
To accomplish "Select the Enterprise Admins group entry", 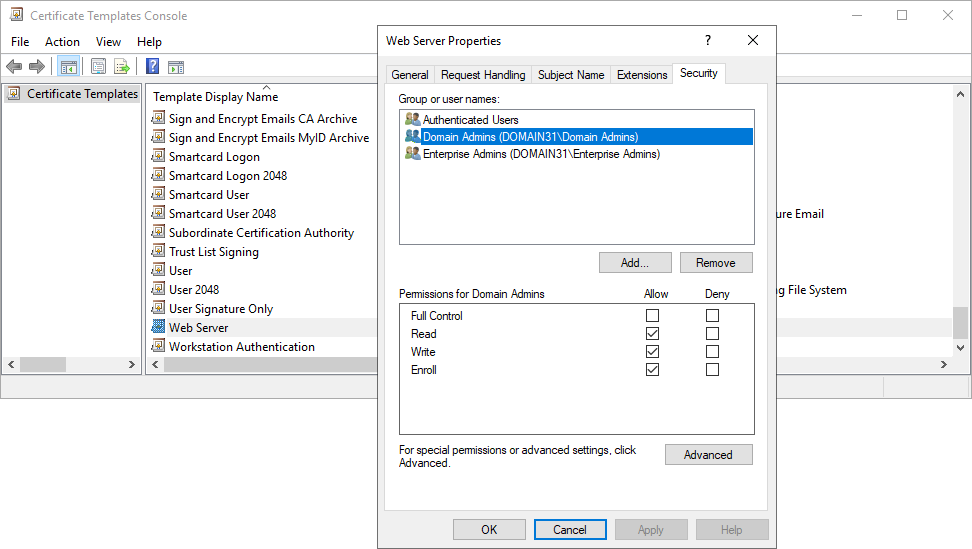I will [x=540, y=154].
